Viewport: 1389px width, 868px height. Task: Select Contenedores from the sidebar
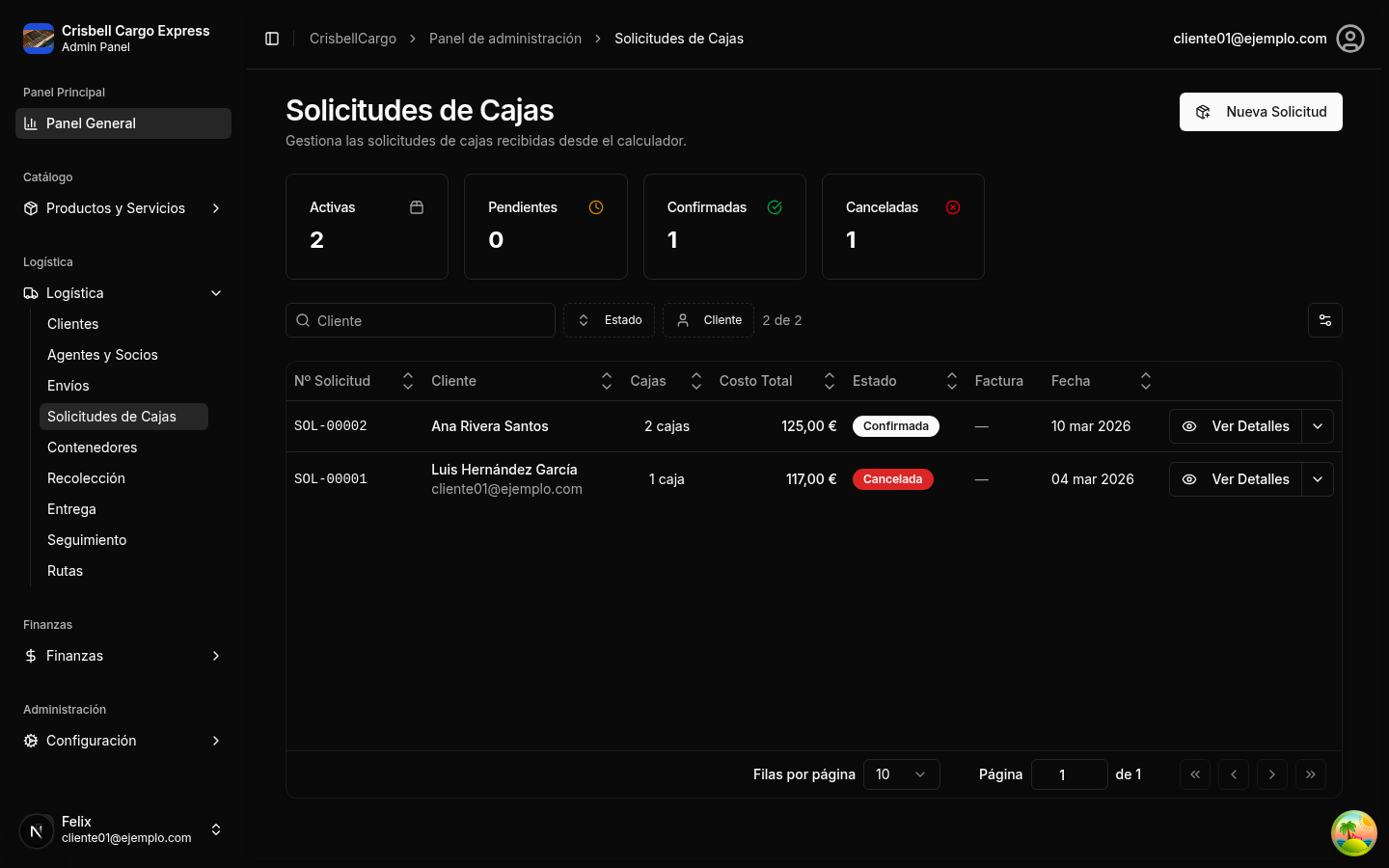tap(92, 447)
